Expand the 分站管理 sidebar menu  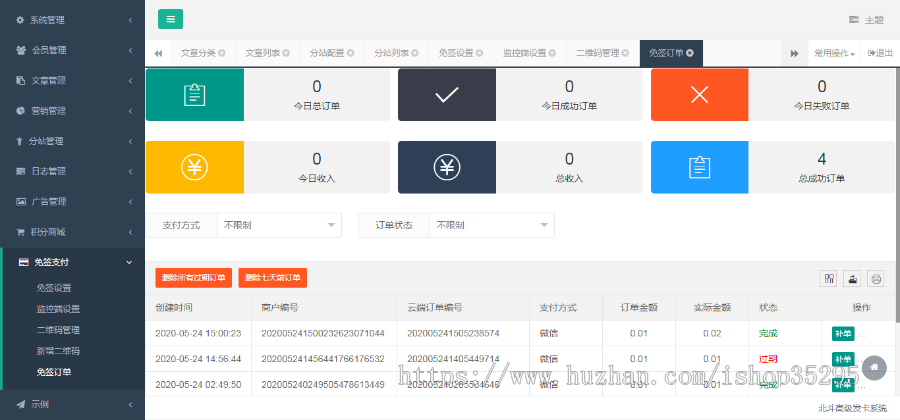tap(72, 141)
